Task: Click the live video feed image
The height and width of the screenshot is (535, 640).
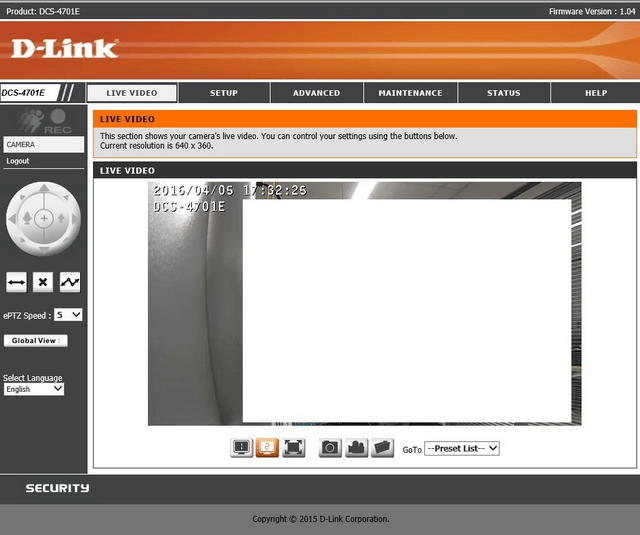Action: point(364,304)
